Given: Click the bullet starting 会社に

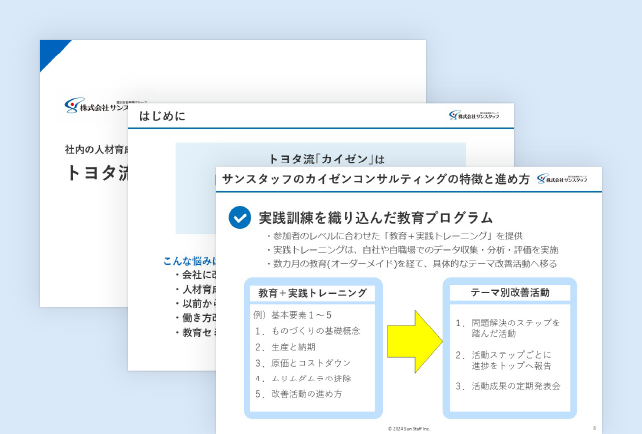Looking at the screenshot, I should click(195, 275).
